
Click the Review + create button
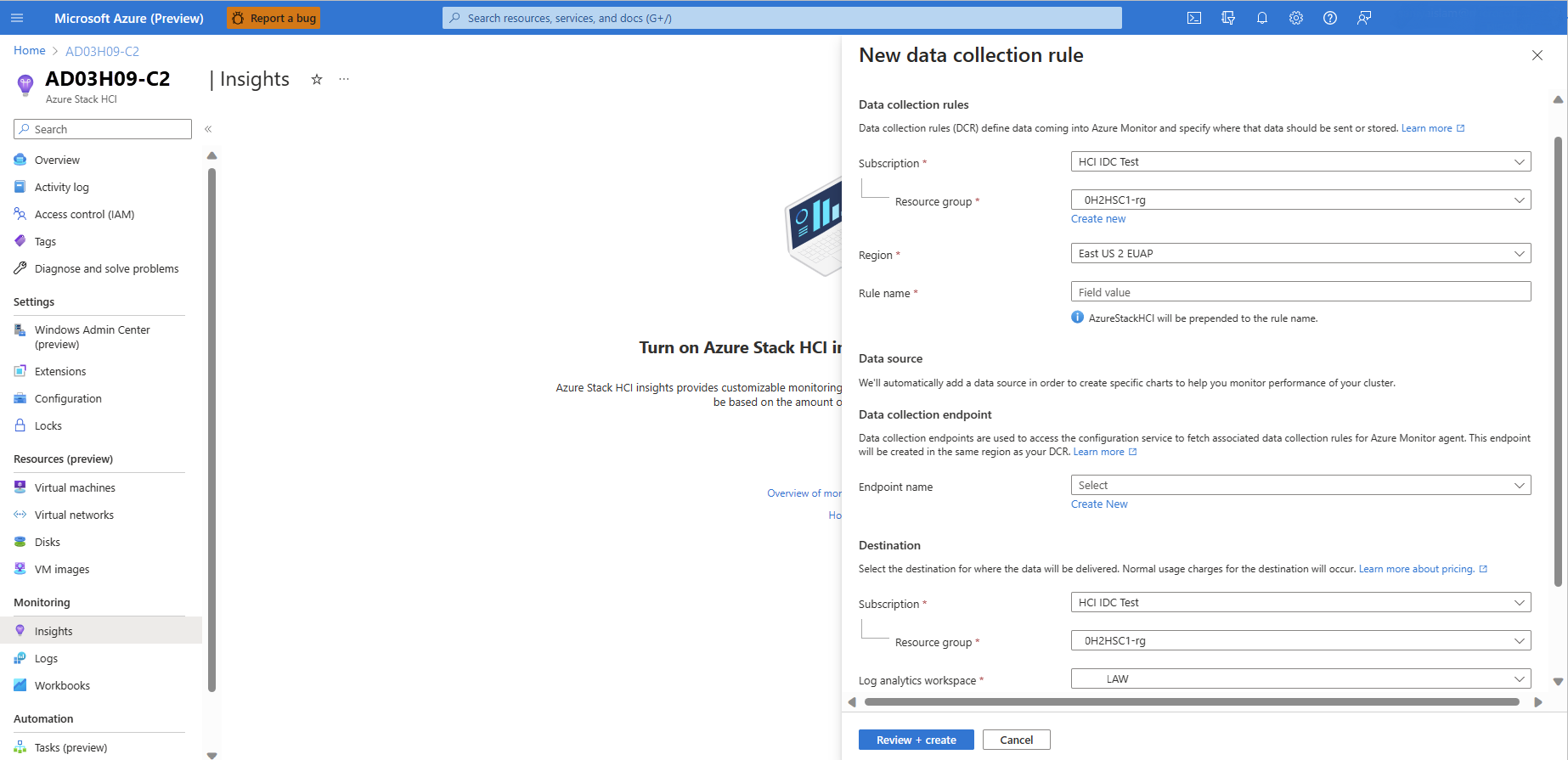coord(916,740)
